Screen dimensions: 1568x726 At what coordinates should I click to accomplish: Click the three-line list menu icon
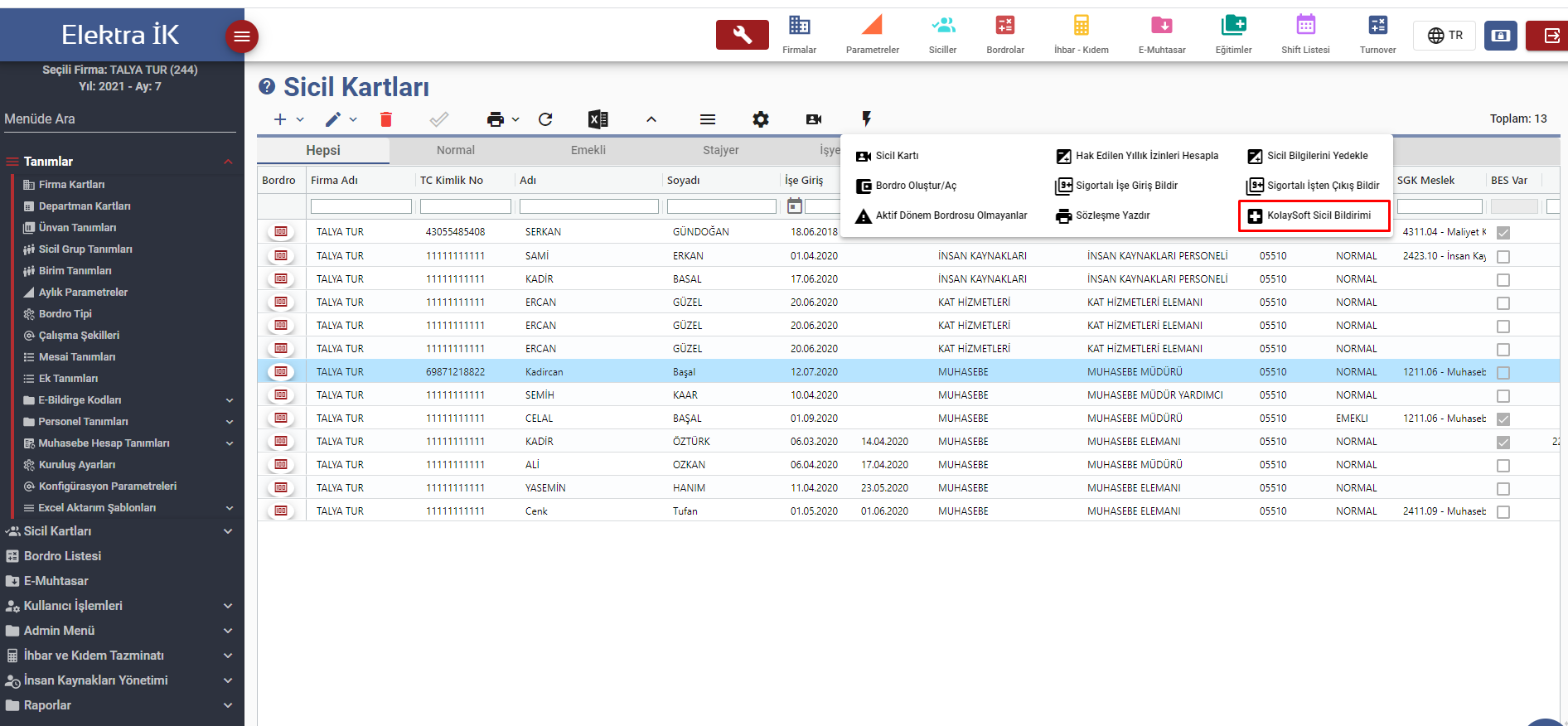(x=708, y=119)
